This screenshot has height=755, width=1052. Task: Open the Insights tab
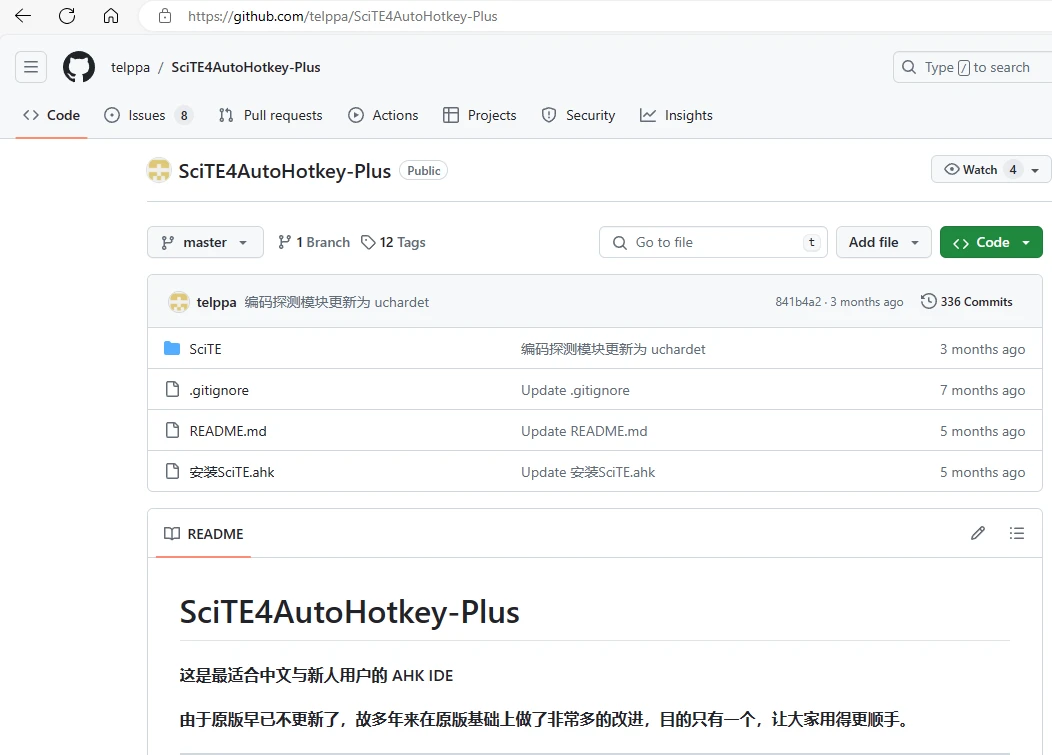[676, 115]
